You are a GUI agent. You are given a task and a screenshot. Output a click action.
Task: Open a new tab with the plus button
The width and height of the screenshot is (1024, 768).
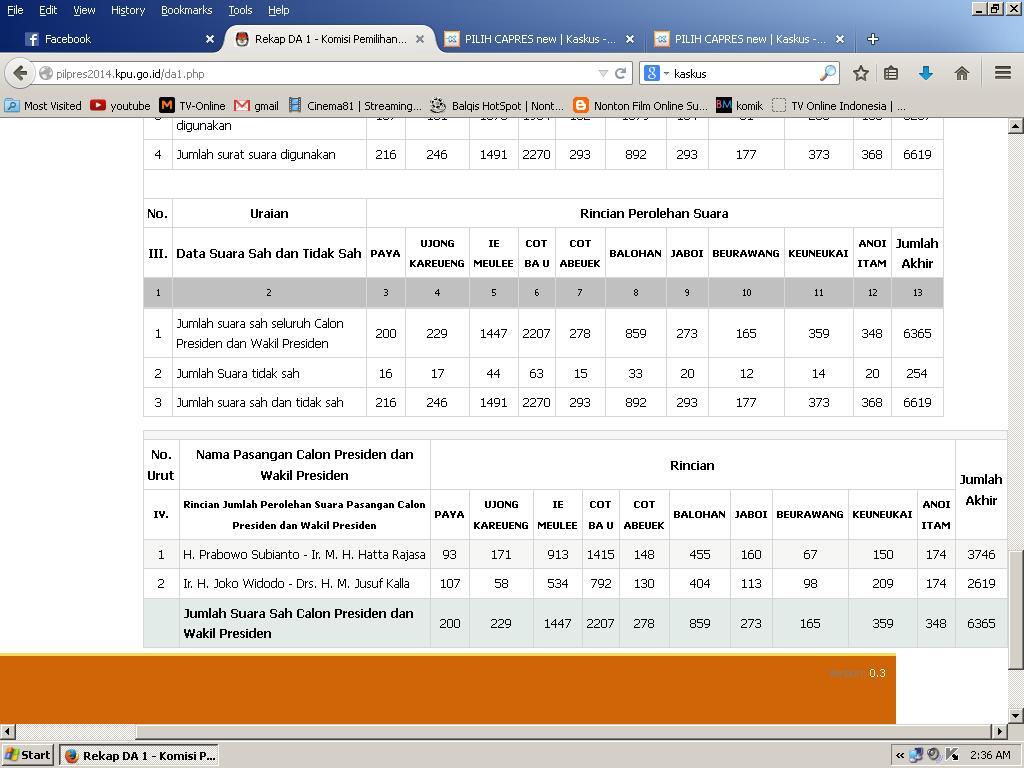[x=872, y=39]
